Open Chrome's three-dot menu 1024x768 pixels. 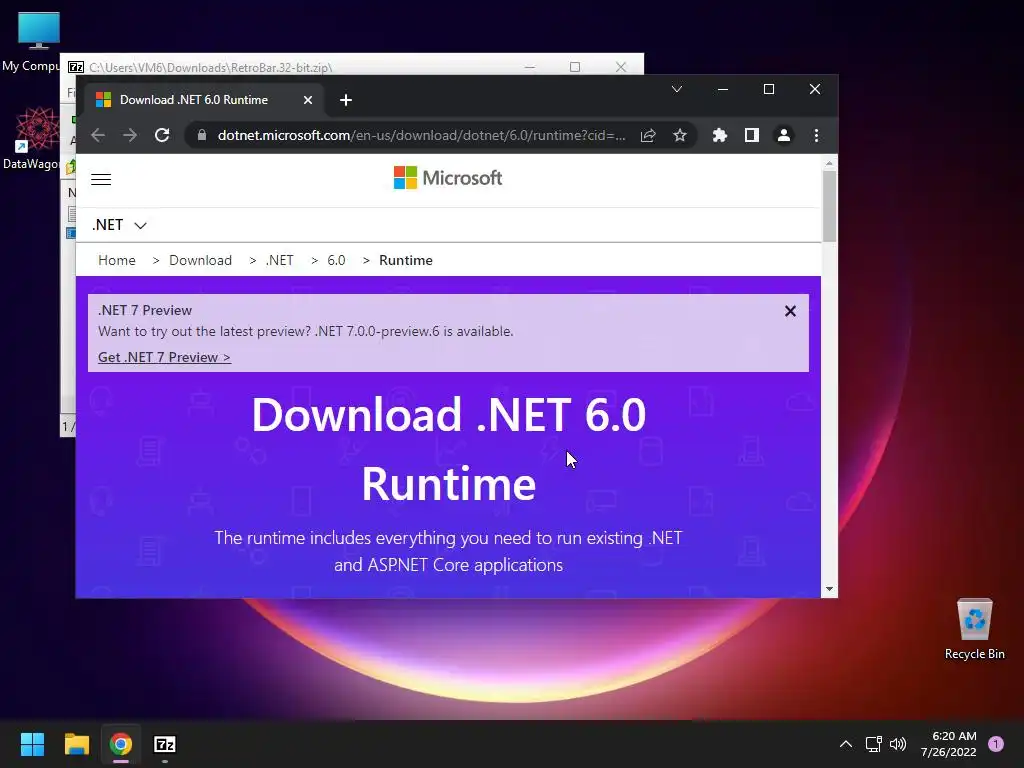(x=816, y=135)
